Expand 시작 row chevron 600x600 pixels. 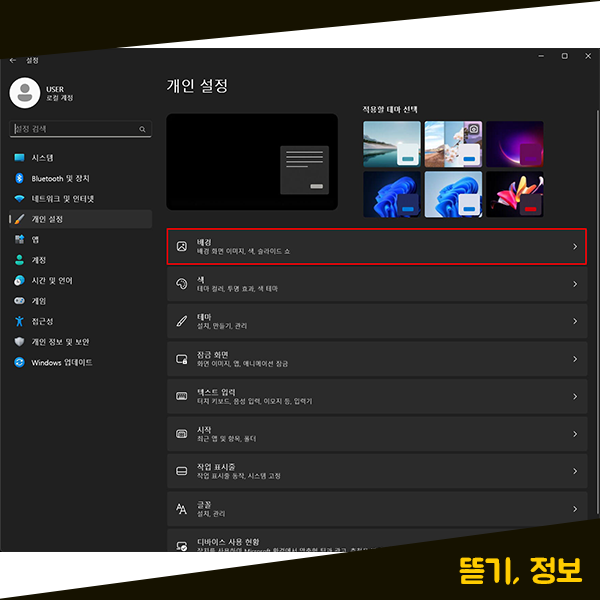[575, 434]
